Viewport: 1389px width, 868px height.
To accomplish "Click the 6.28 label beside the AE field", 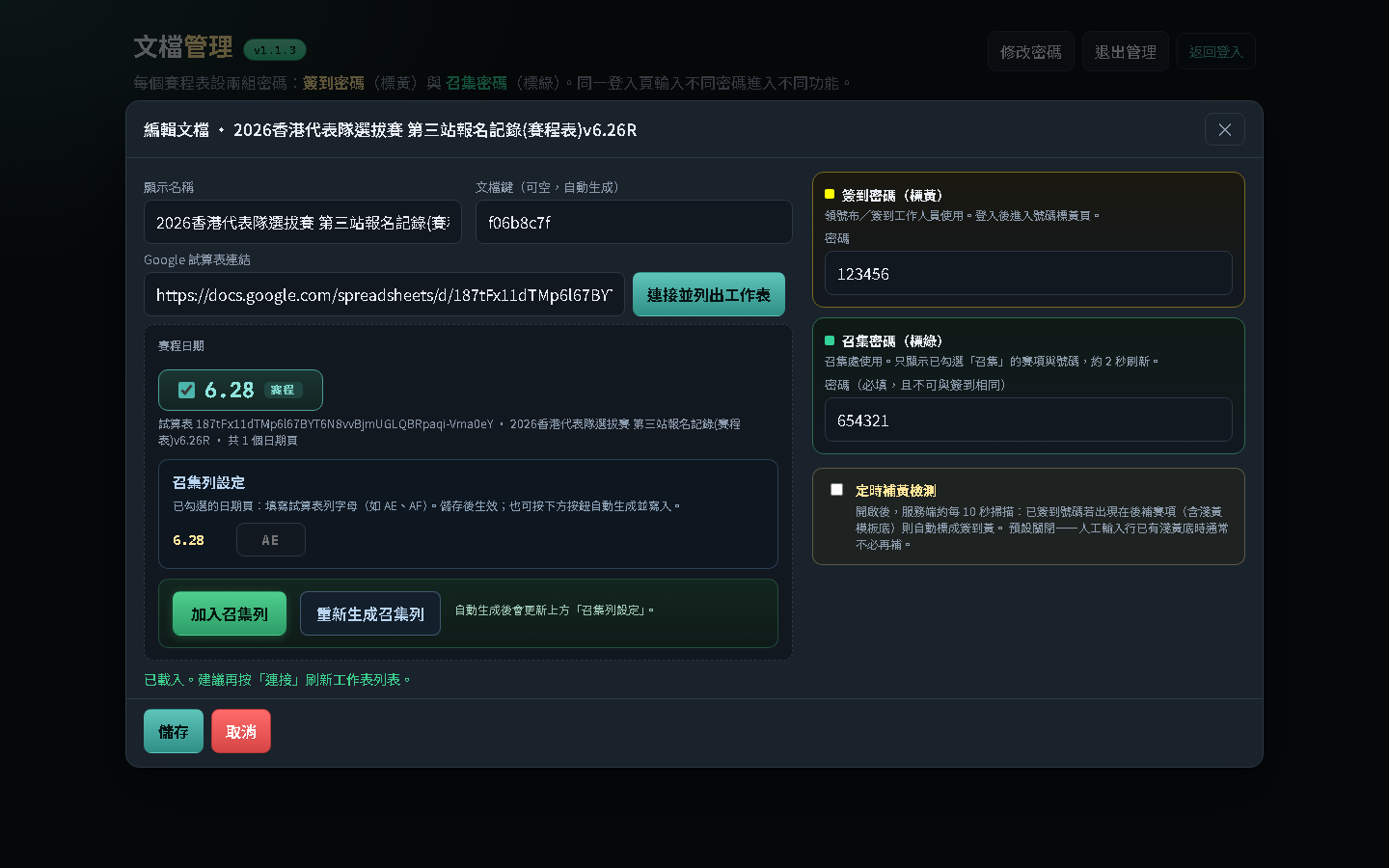I will (188, 540).
